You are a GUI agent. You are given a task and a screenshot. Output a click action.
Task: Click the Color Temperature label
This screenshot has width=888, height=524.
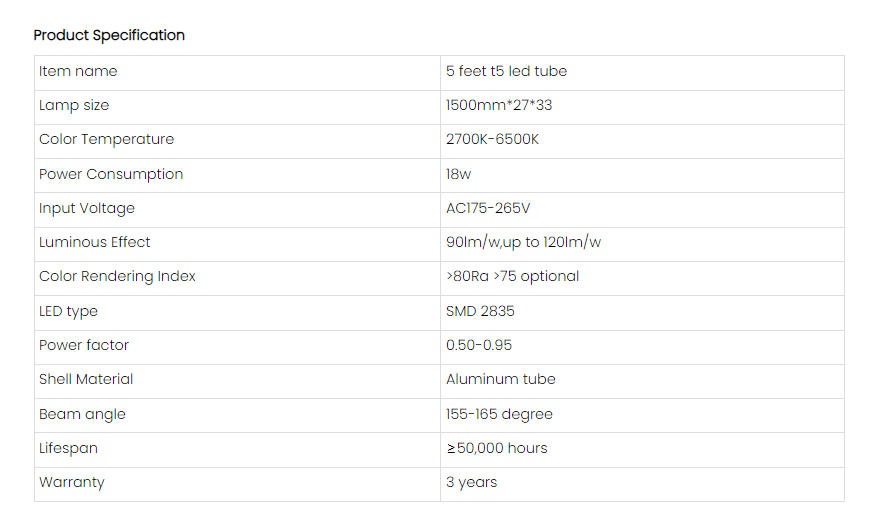[x=106, y=139]
